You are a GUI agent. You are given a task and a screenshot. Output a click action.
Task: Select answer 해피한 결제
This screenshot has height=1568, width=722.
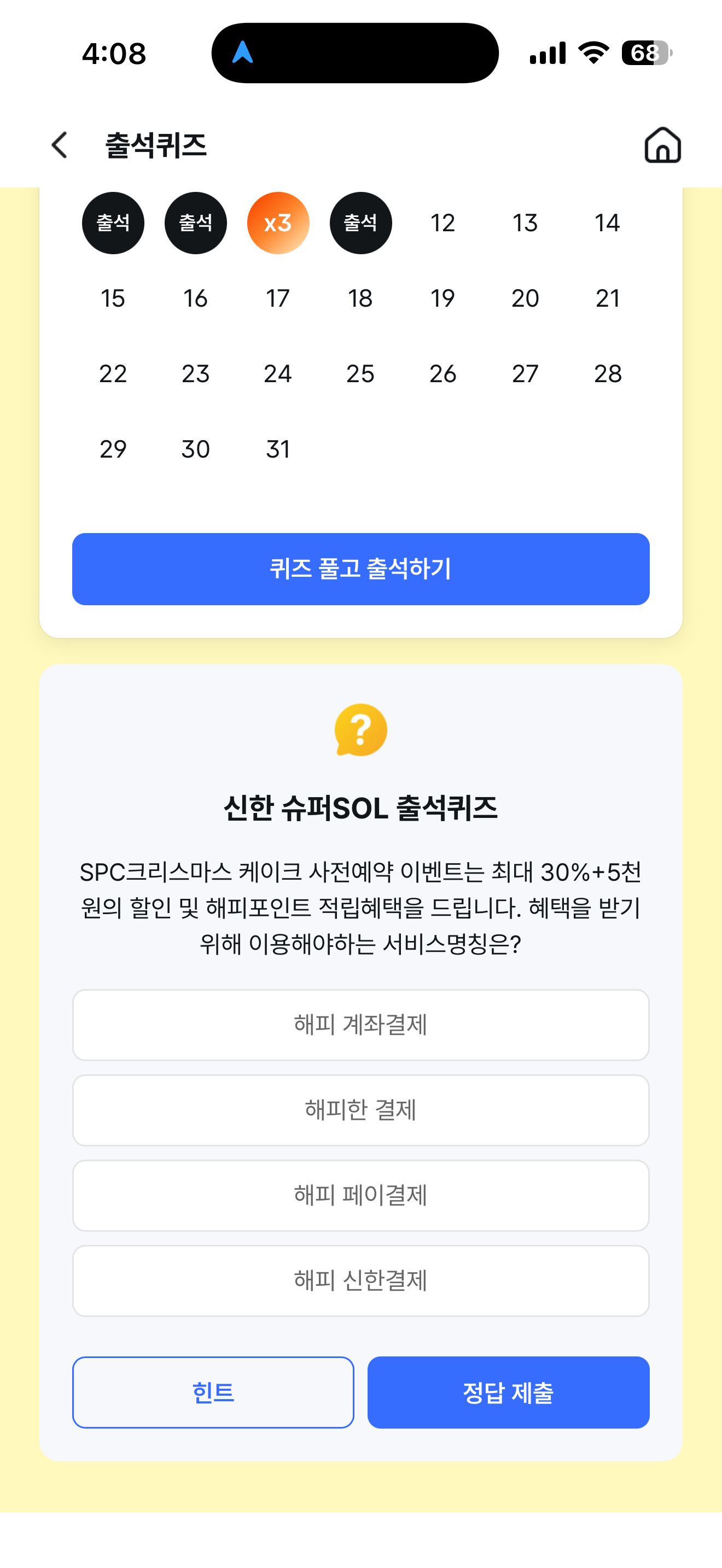point(361,1110)
